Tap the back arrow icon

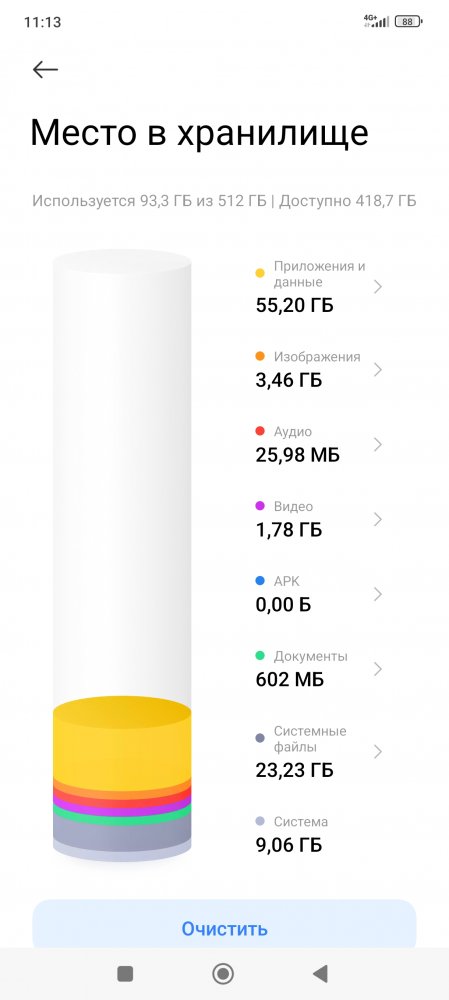pyautogui.click(x=45, y=70)
